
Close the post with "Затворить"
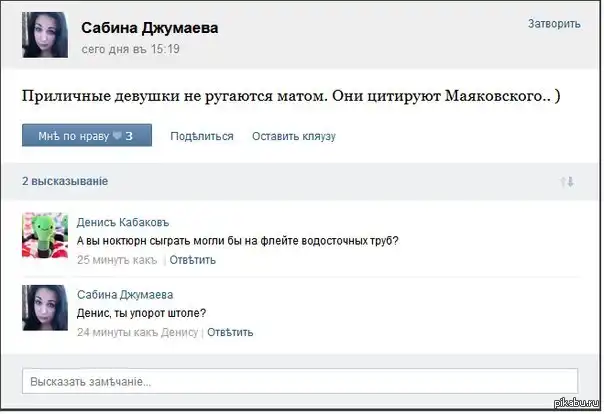click(x=554, y=23)
